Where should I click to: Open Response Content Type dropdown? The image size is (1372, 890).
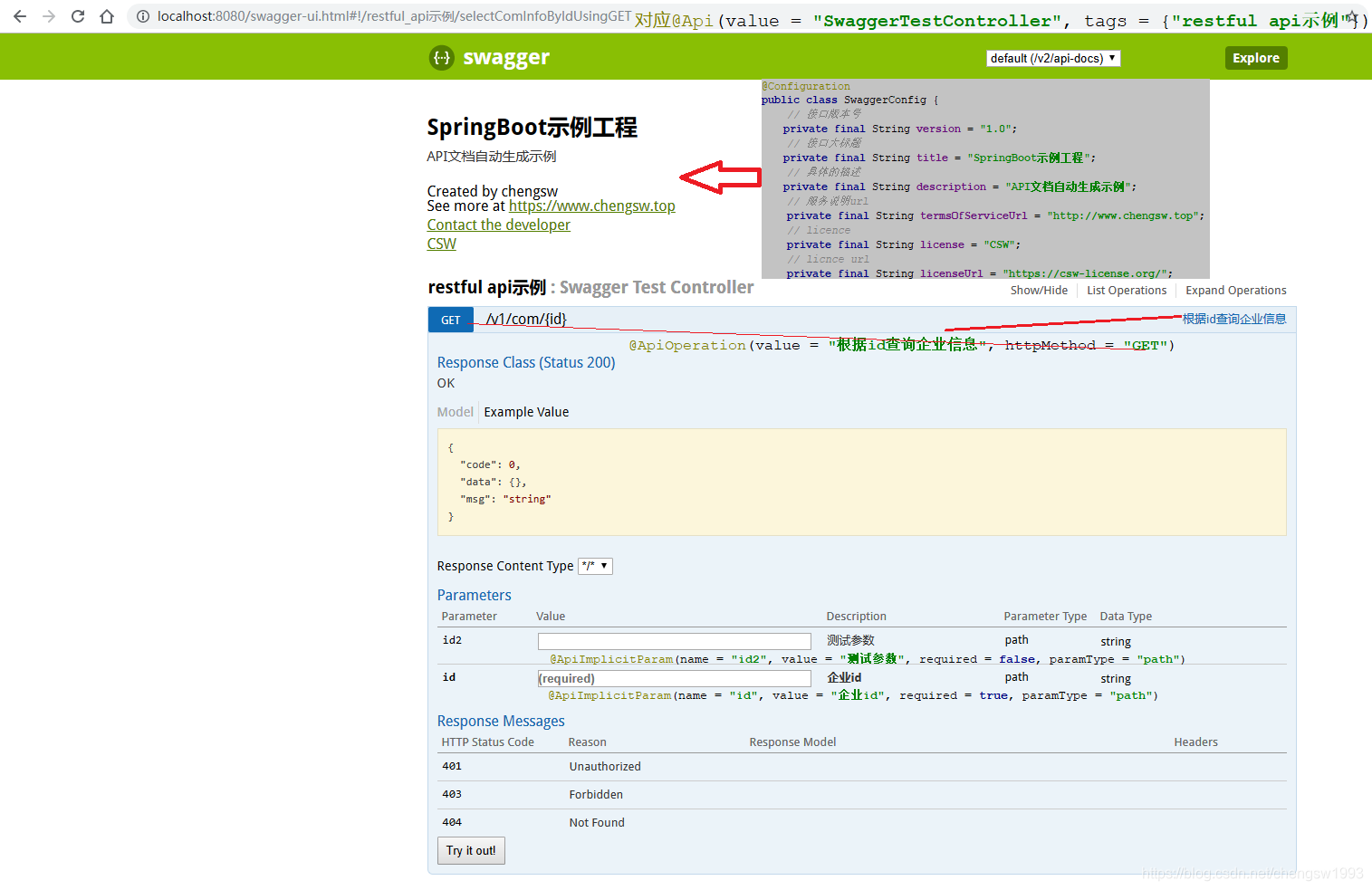click(596, 566)
